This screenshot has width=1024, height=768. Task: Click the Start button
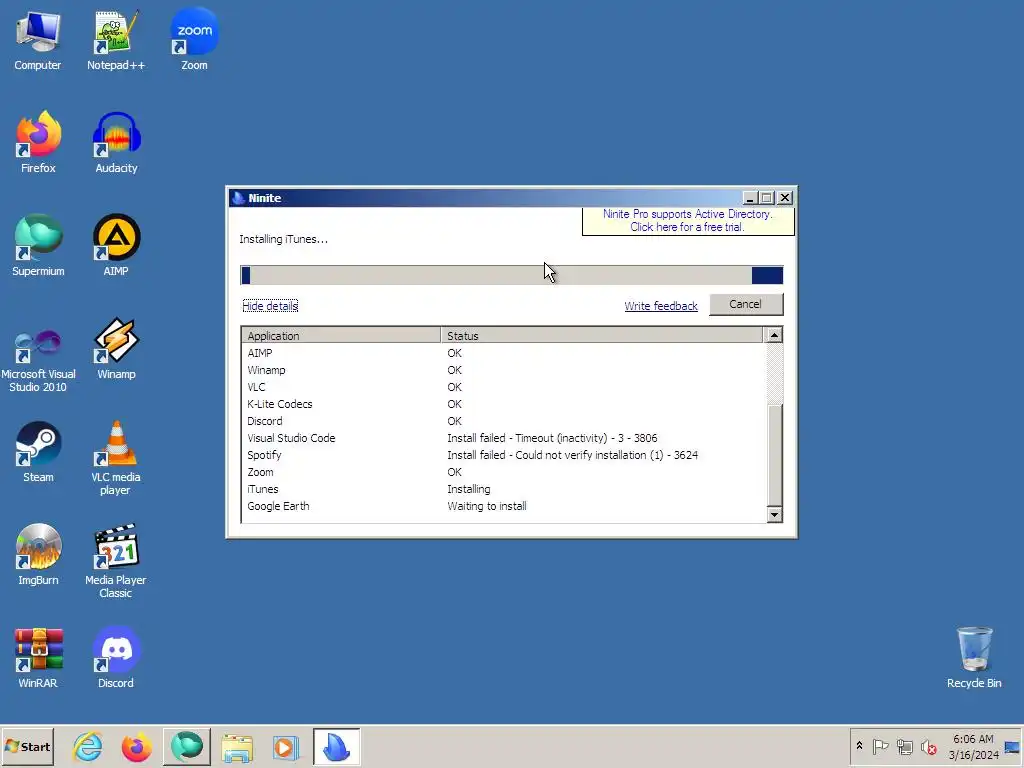(27, 747)
